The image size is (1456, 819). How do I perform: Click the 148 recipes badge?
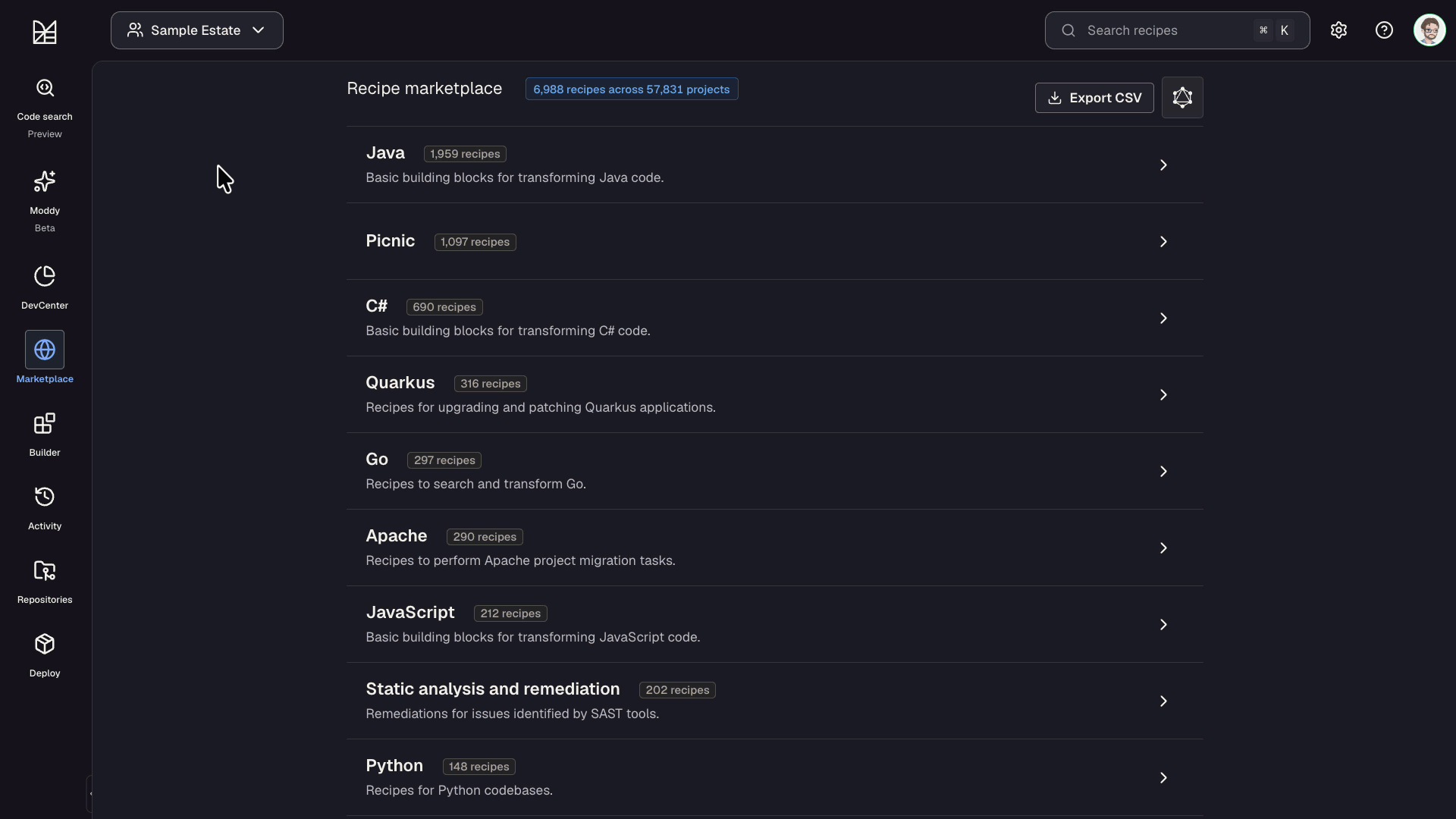click(479, 767)
